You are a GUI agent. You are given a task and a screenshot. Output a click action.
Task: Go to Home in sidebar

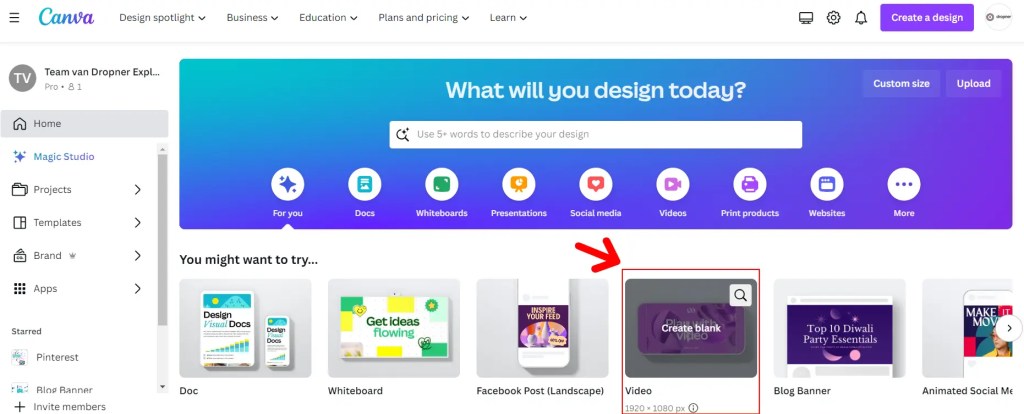pos(84,123)
